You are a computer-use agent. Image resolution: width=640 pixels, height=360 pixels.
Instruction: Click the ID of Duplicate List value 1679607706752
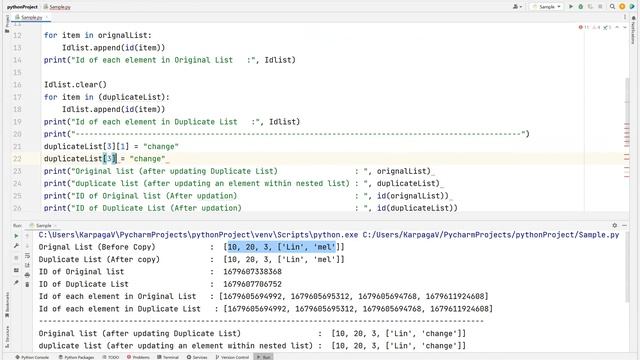pos(252,284)
